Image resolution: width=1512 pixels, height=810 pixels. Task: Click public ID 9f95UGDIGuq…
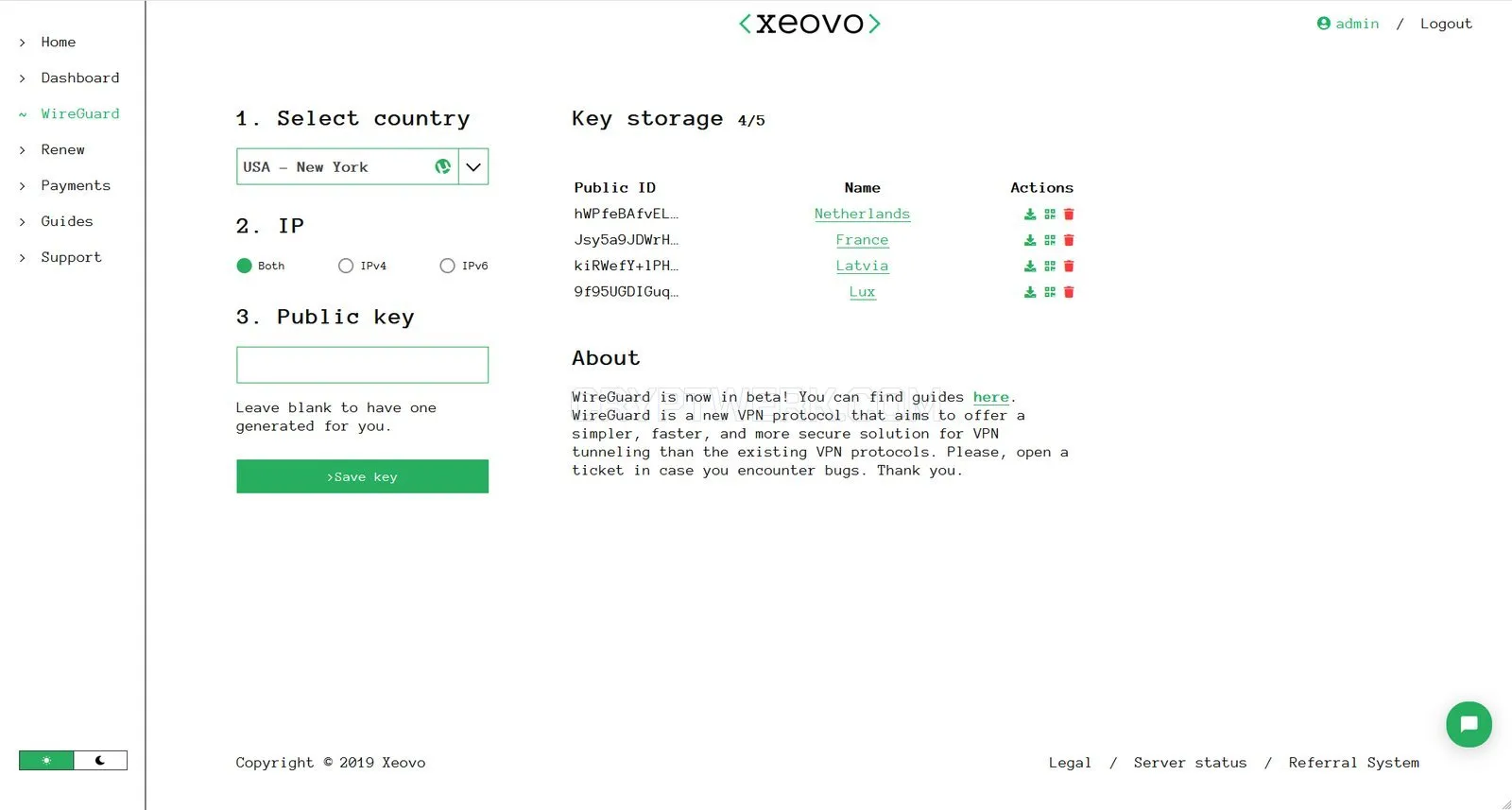pyautogui.click(x=626, y=292)
